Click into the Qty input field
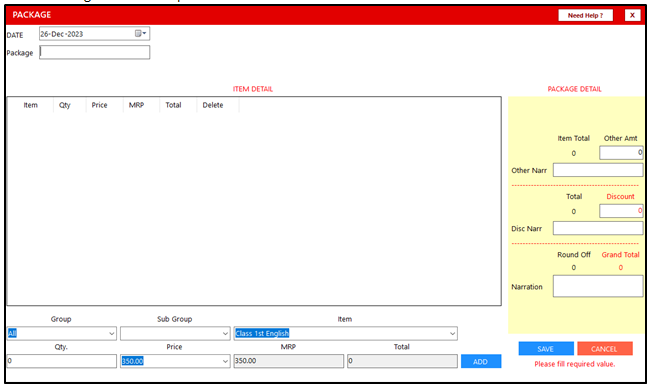The width and height of the screenshot is (654, 391). 62,361
